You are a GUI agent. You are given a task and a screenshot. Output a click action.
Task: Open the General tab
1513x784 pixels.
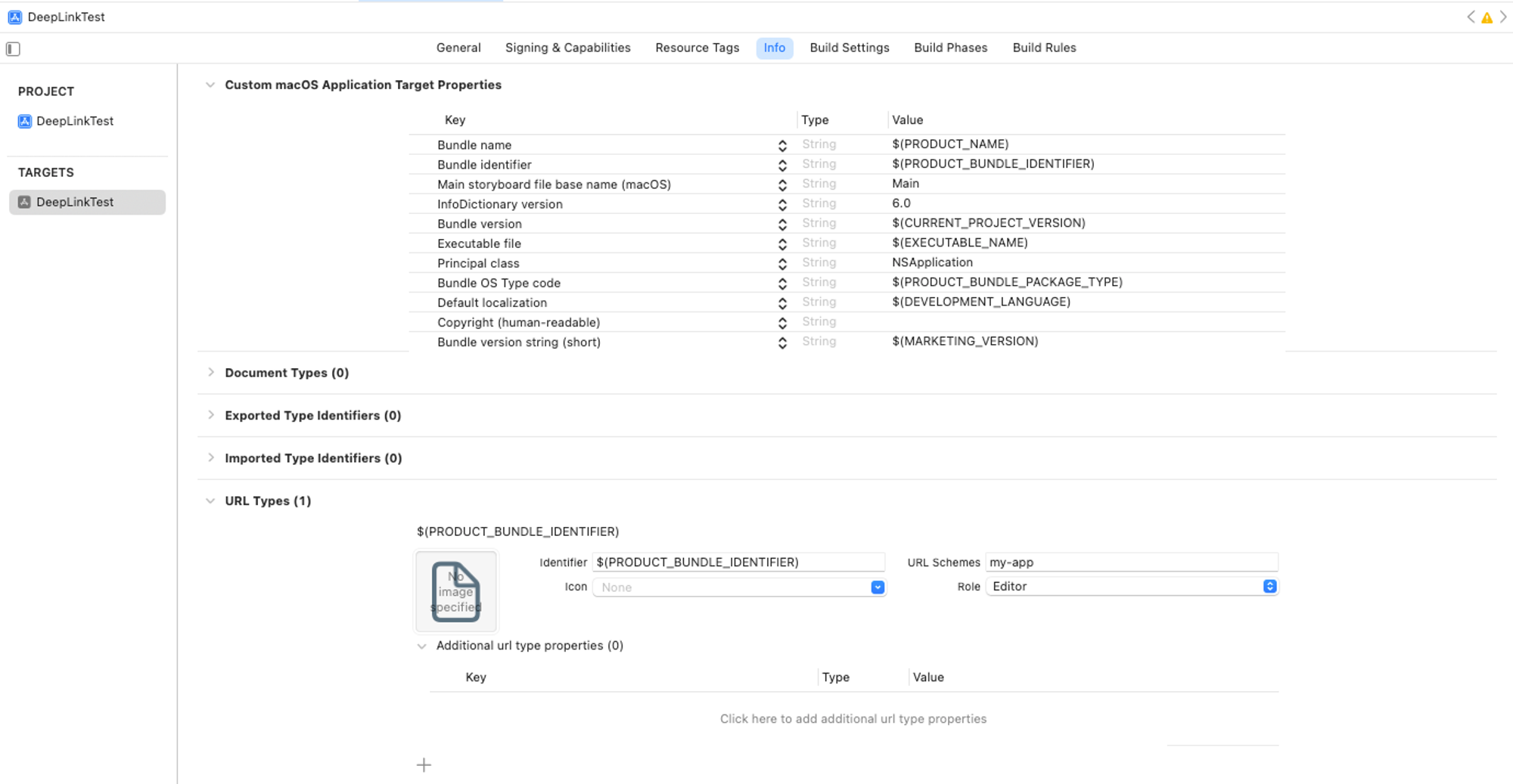tap(458, 48)
